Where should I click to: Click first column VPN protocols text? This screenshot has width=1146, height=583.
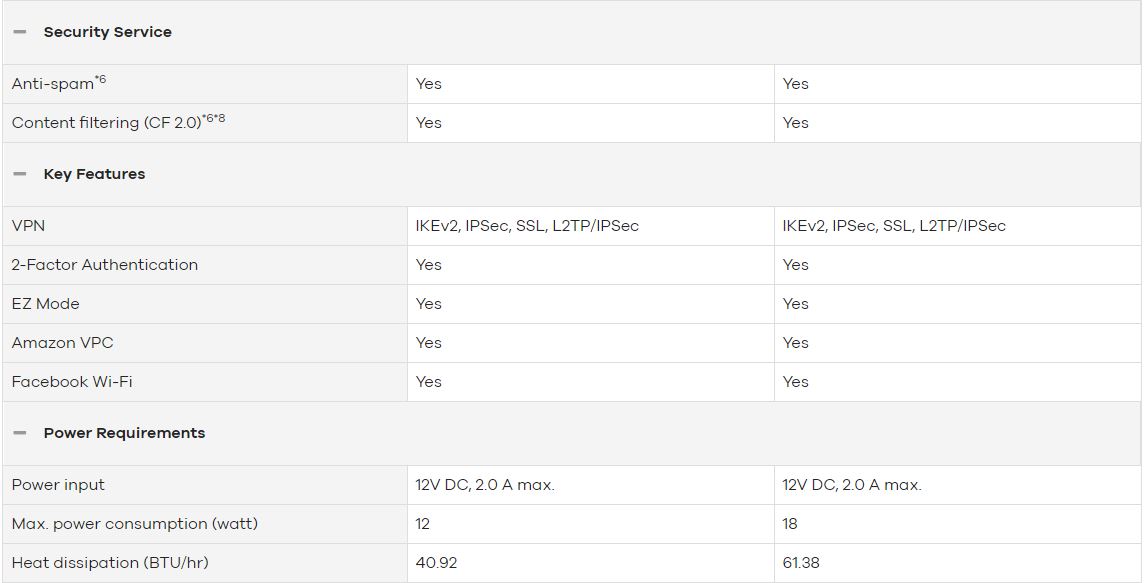pos(527,226)
